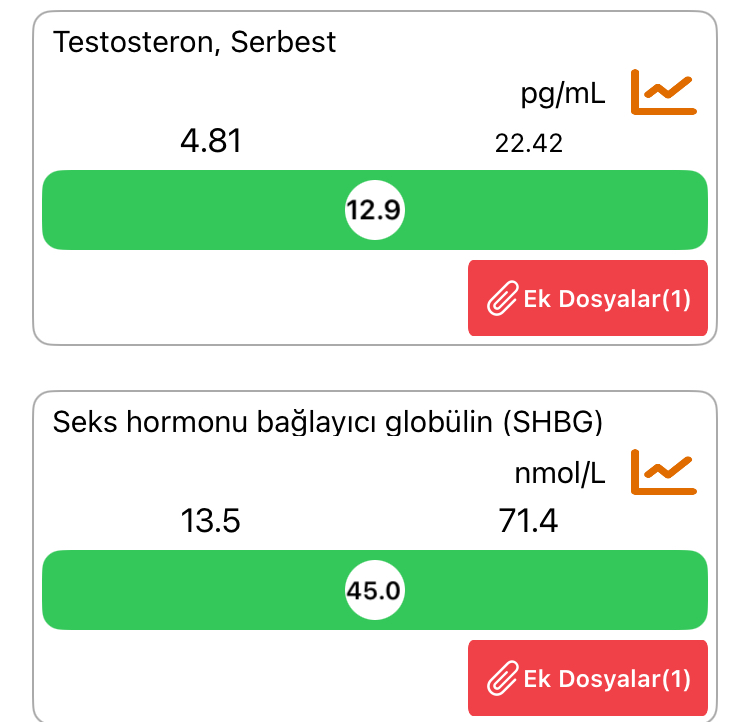Open Ek Dosyalar(1) for Testosteron, Serbest
This screenshot has height=722, width=750.
[x=588, y=298]
